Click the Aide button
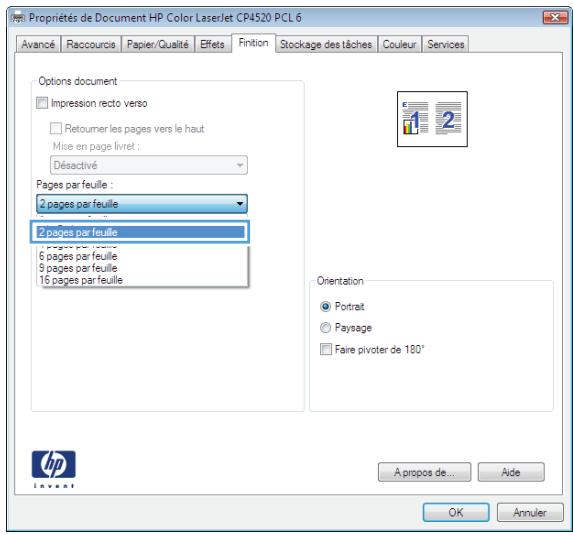 [511, 472]
